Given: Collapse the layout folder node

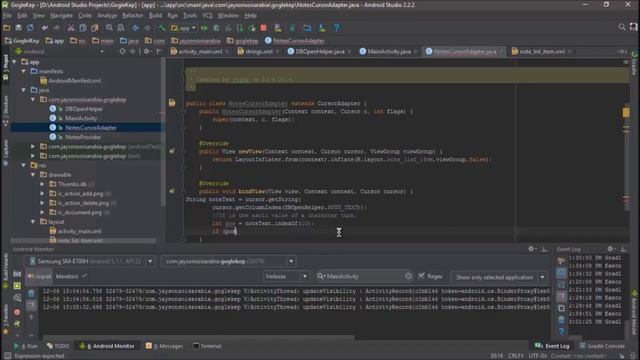Looking at the screenshot, I should 33,222.
